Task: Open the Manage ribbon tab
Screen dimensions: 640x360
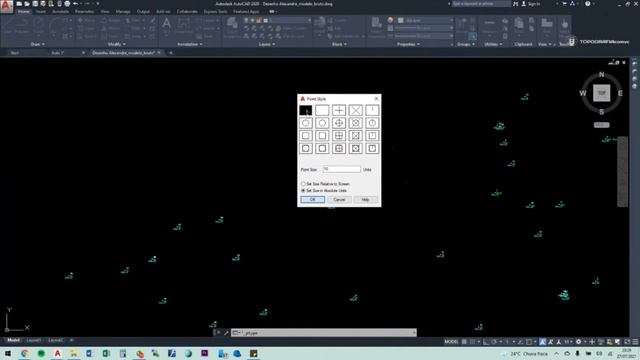Action: 123,11
